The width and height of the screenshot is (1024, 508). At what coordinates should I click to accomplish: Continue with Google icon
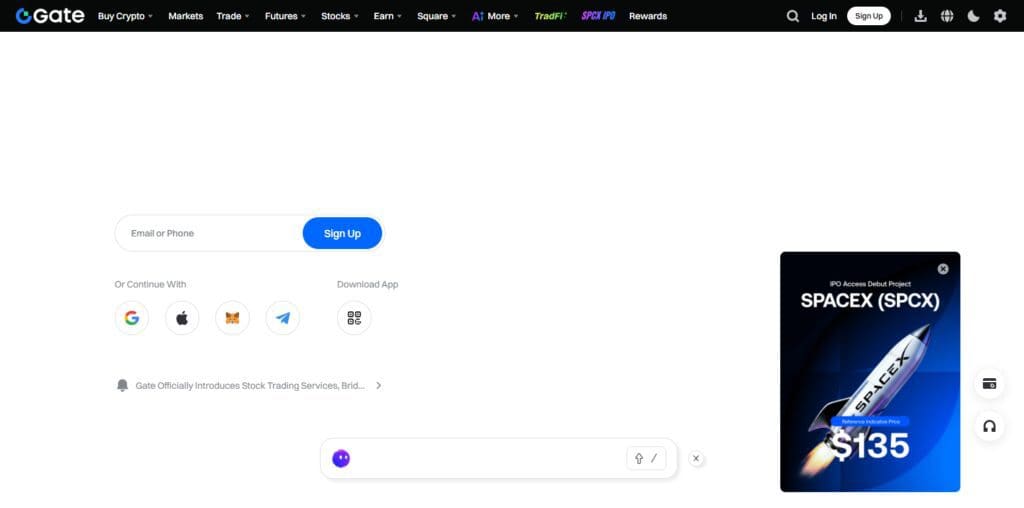(132, 318)
